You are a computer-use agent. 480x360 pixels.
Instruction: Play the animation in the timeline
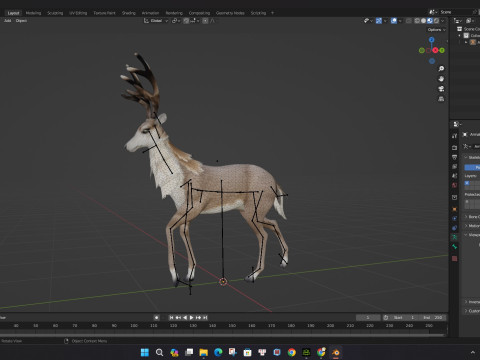click(192, 318)
